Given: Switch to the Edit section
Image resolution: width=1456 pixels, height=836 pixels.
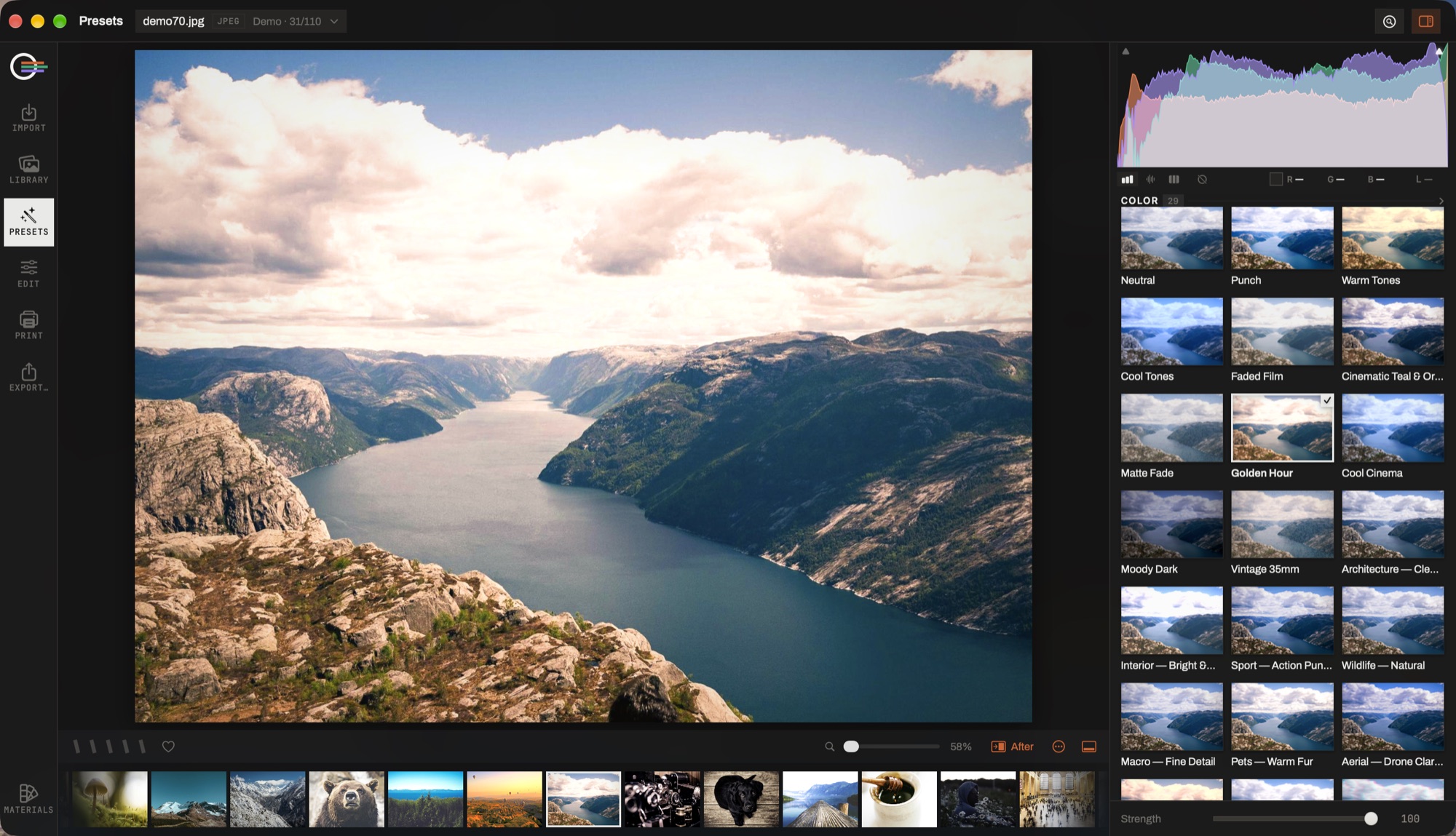Looking at the screenshot, I should [28, 274].
